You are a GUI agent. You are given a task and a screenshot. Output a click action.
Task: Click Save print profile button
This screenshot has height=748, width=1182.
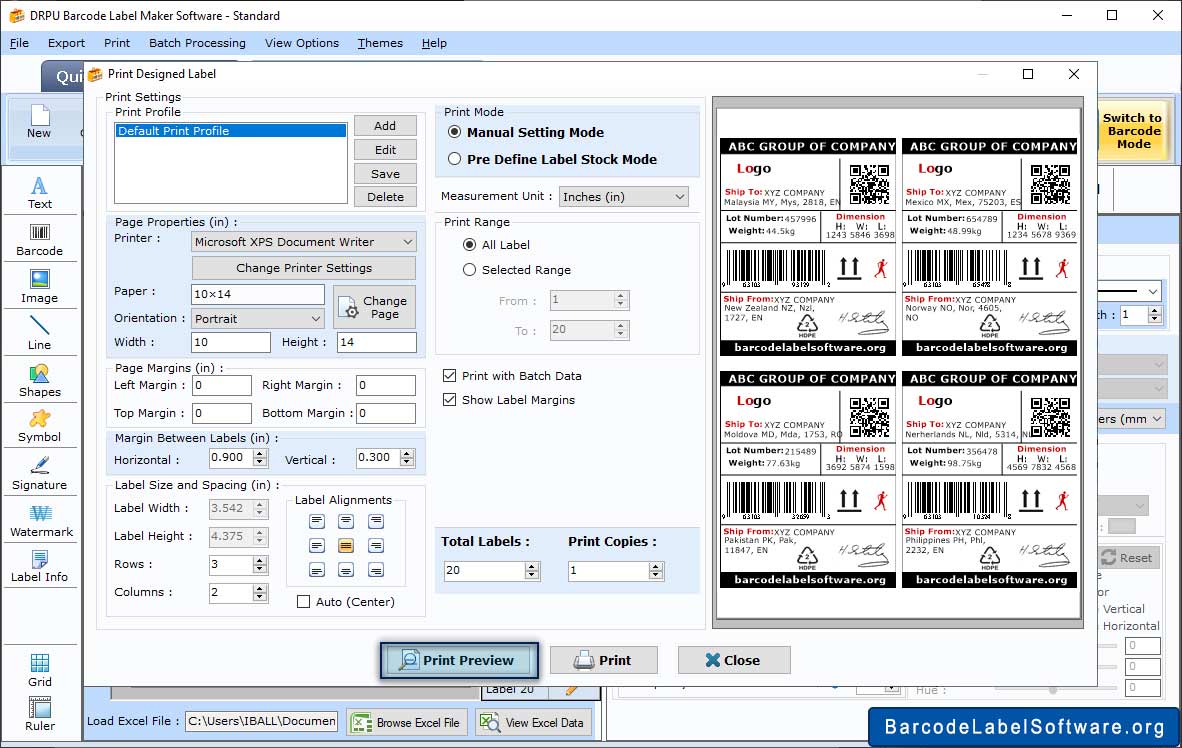(x=385, y=173)
